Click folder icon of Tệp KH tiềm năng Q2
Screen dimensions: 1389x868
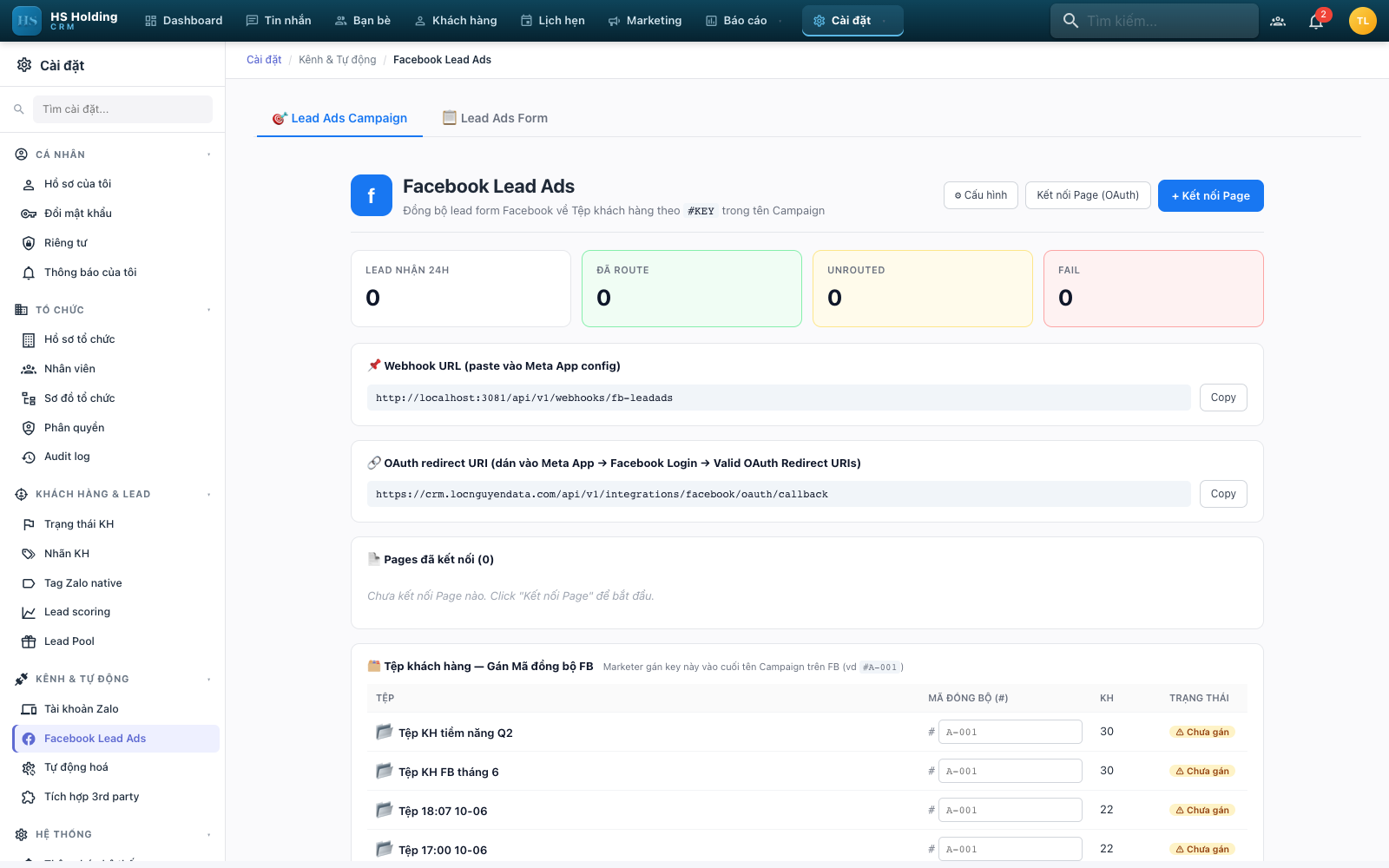[385, 732]
